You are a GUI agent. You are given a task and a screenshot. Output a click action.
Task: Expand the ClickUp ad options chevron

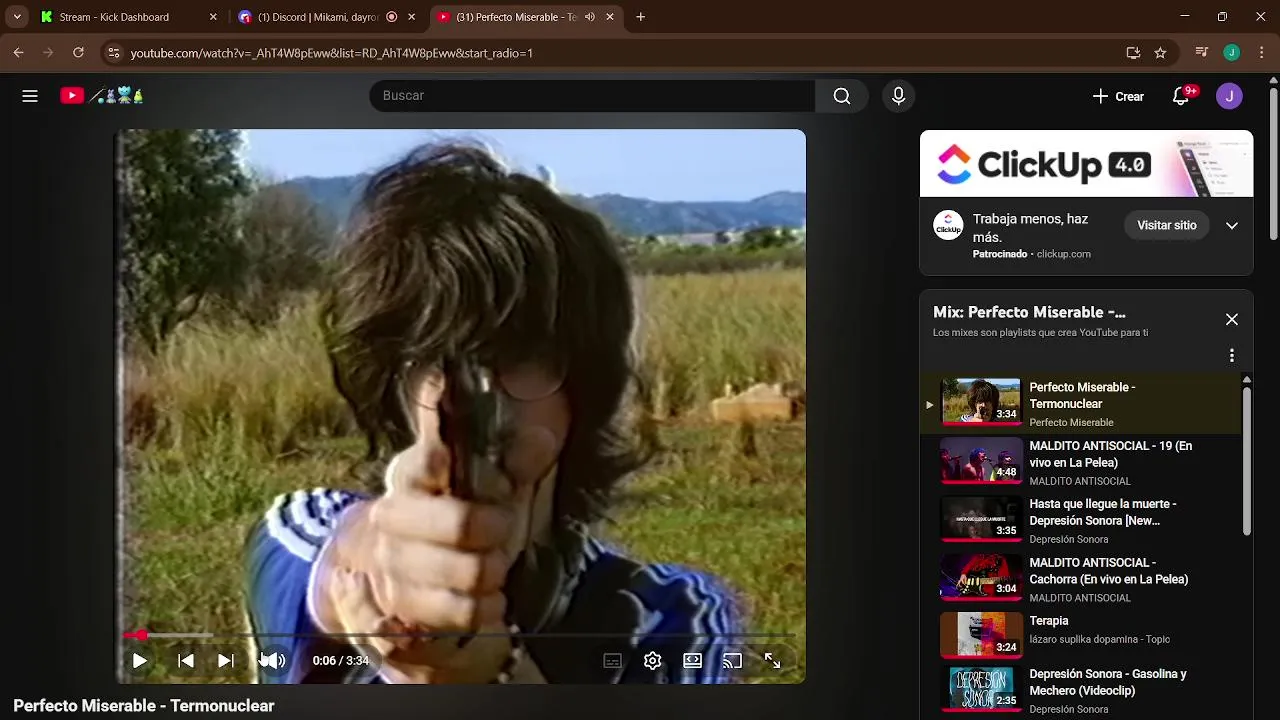[1232, 226]
